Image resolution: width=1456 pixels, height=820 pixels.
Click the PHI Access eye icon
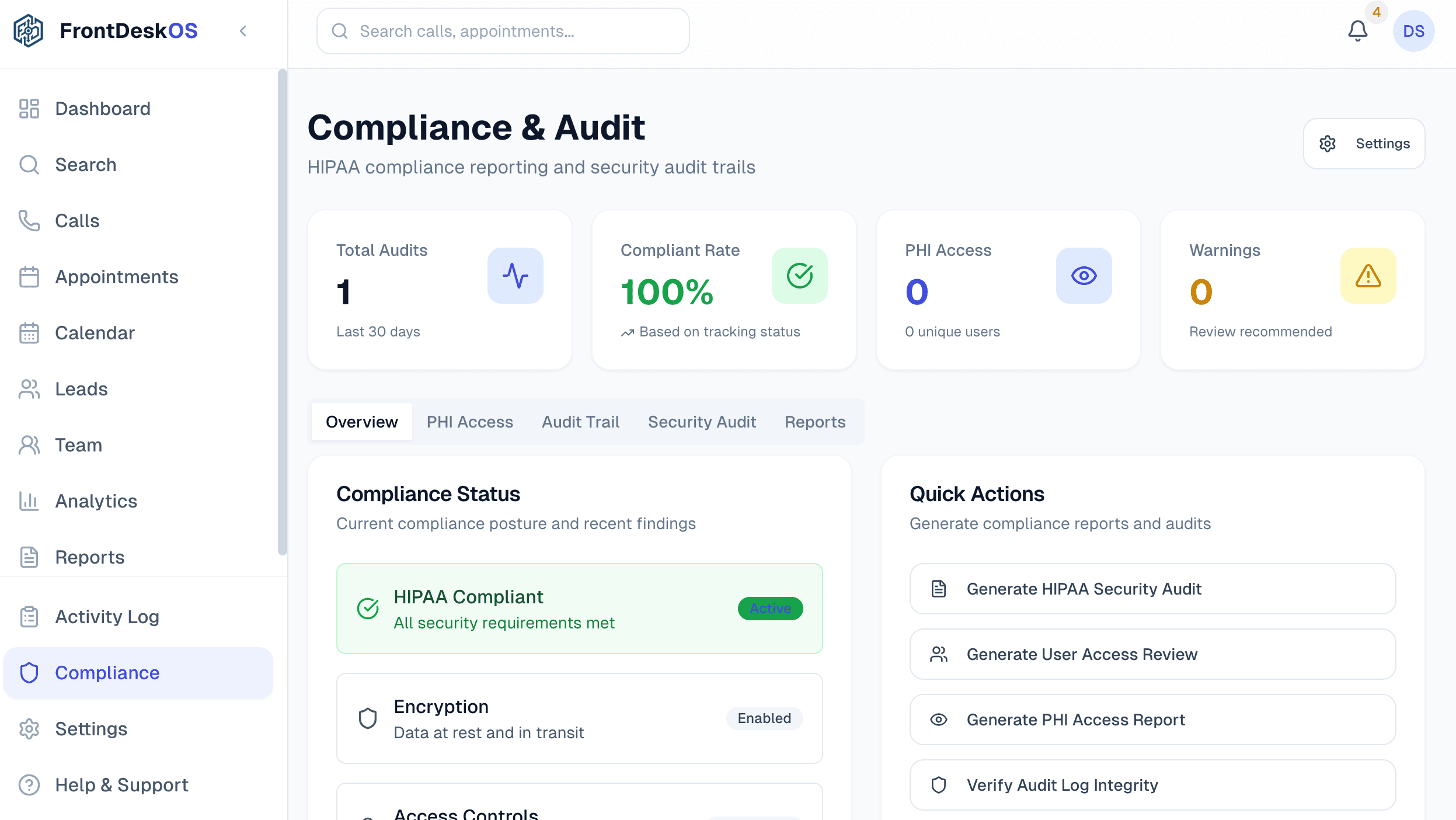pos(1084,276)
